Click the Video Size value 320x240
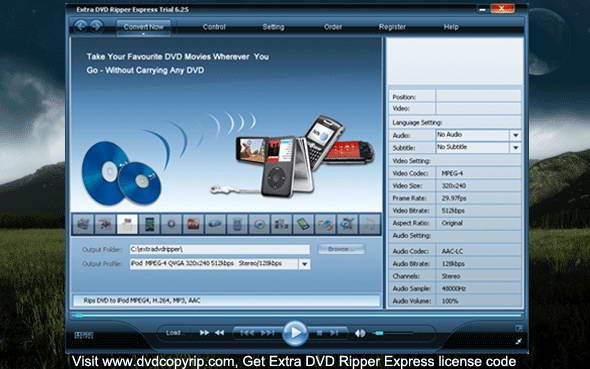 pos(453,186)
